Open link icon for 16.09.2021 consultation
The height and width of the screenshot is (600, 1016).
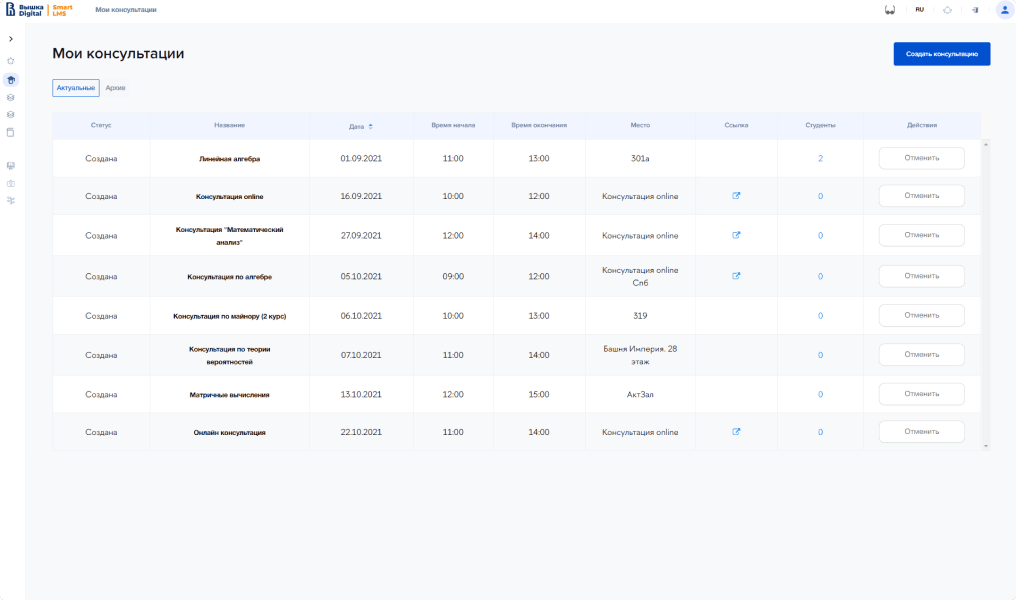coord(736,196)
